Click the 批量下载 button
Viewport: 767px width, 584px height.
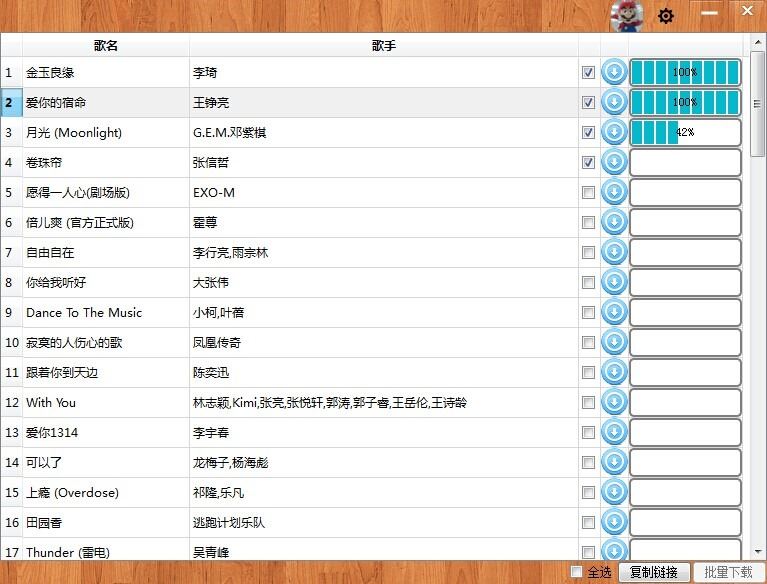[728, 572]
